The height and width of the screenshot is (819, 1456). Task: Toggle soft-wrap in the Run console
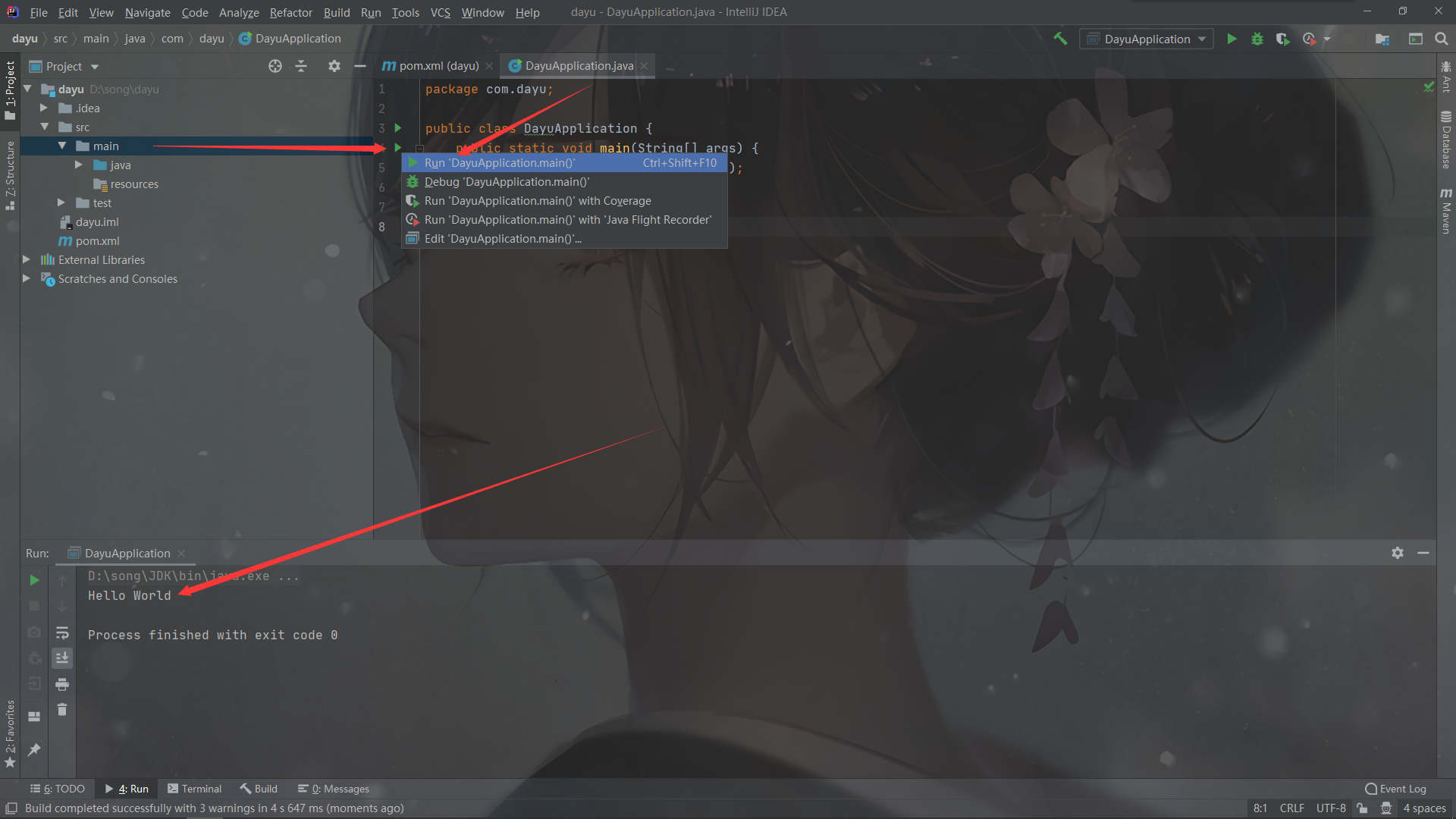coord(62,632)
